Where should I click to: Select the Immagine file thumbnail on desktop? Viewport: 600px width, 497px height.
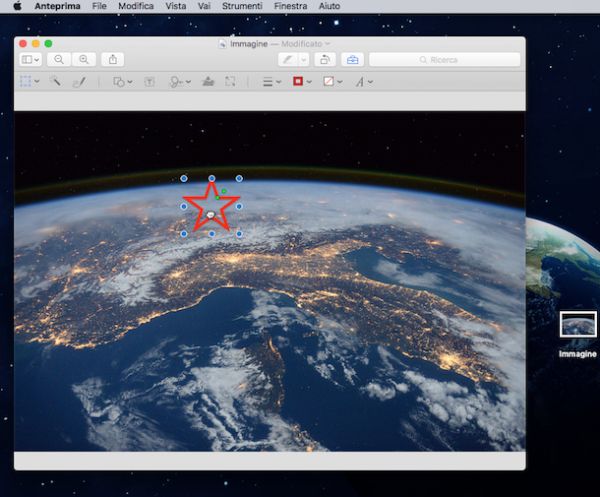pyautogui.click(x=578, y=325)
